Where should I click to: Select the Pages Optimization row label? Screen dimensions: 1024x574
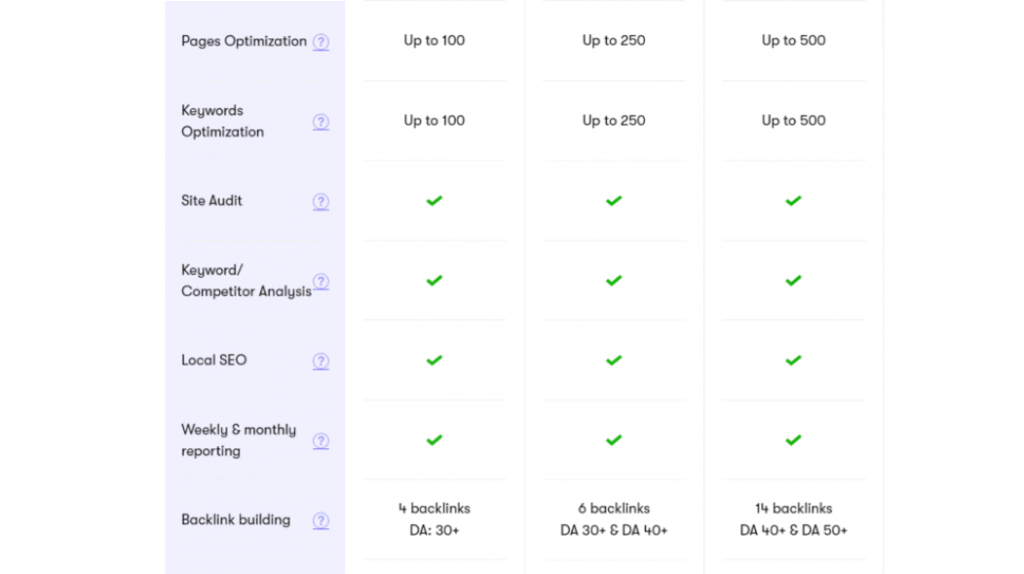point(244,41)
